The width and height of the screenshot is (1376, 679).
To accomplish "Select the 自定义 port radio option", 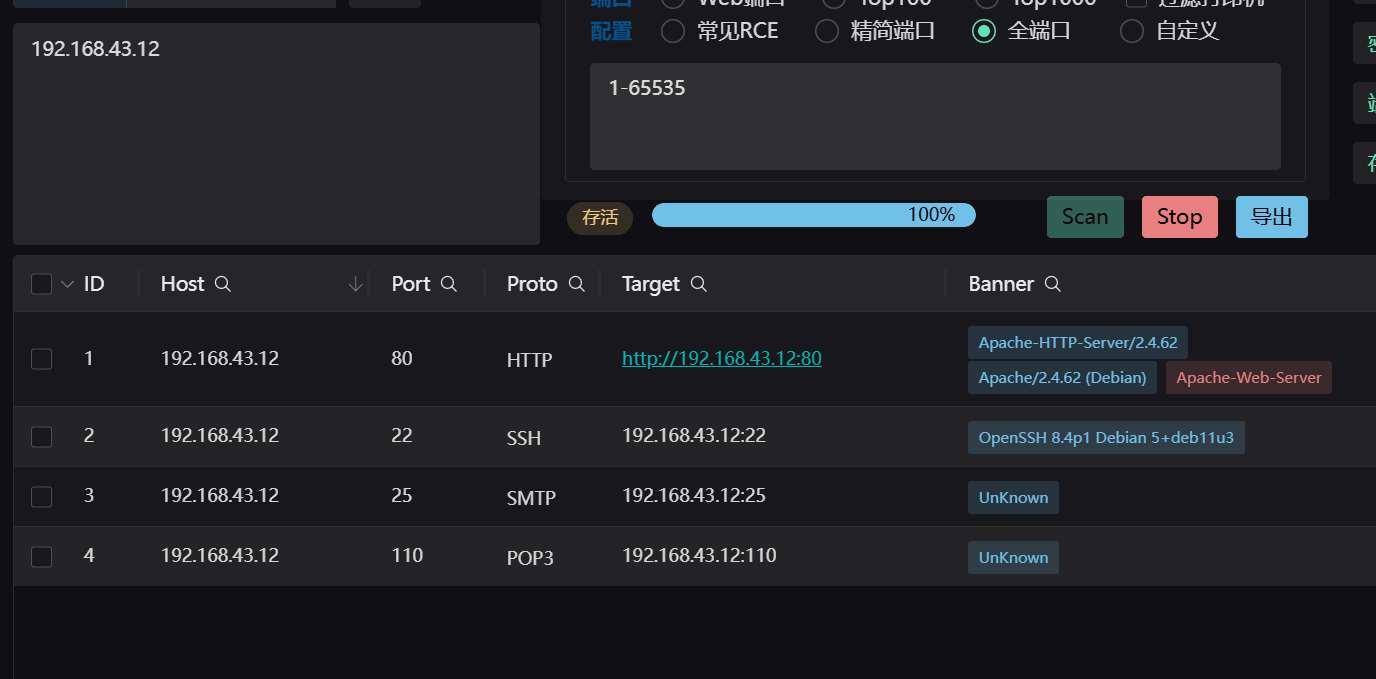I will coord(1132,31).
